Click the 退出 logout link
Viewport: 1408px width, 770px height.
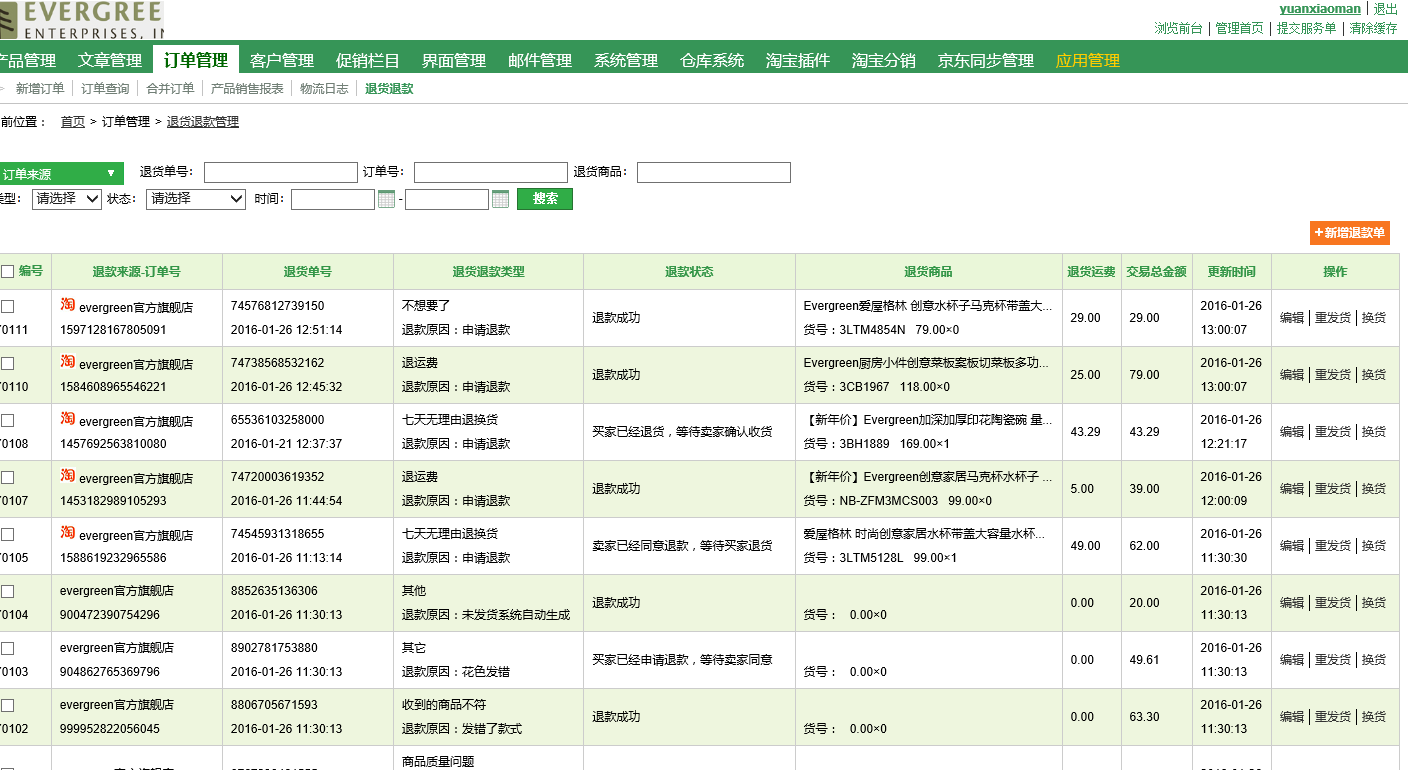click(x=1386, y=8)
